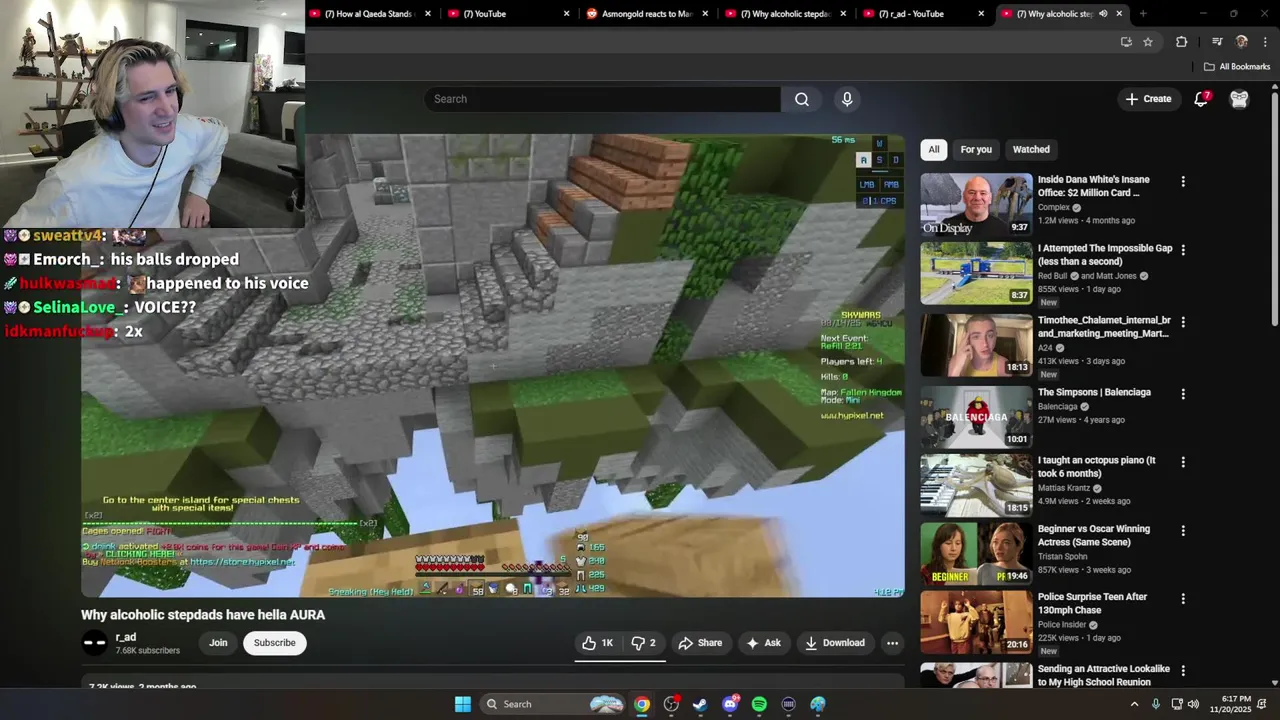The image size is (1280, 720).
Task: Open r_ad channel name link
Action: tap(126, 637)
